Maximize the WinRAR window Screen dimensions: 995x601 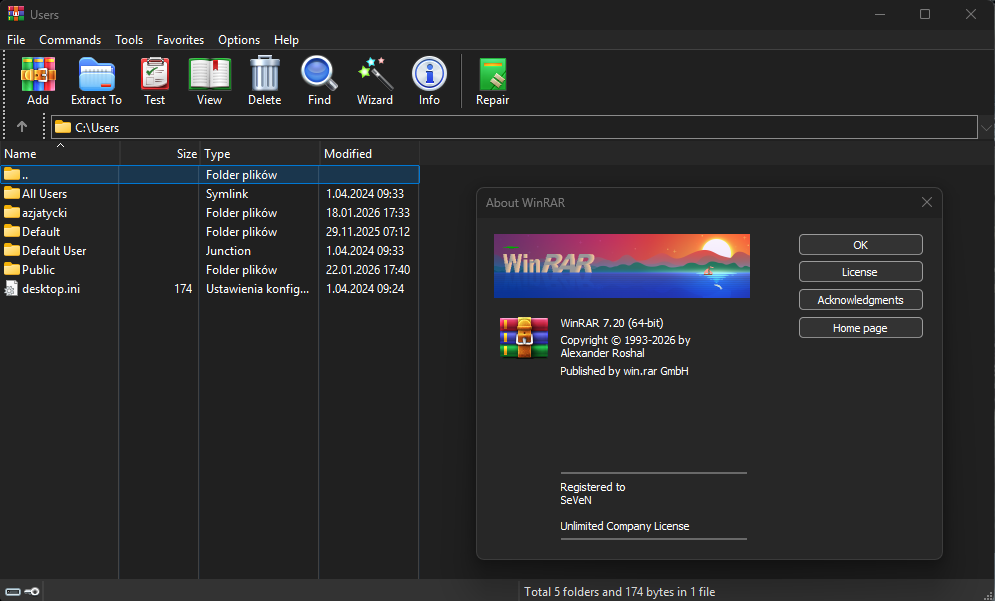tap(925, 14)
